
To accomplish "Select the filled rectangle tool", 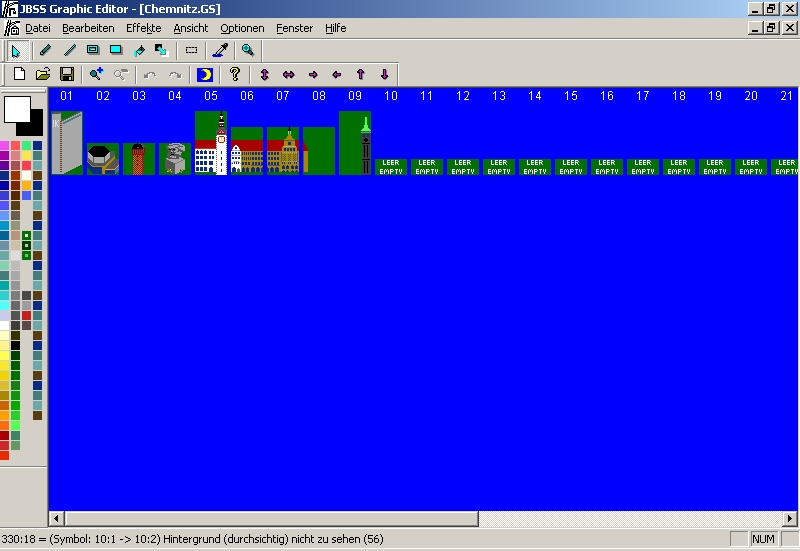I will coord(116,50).
